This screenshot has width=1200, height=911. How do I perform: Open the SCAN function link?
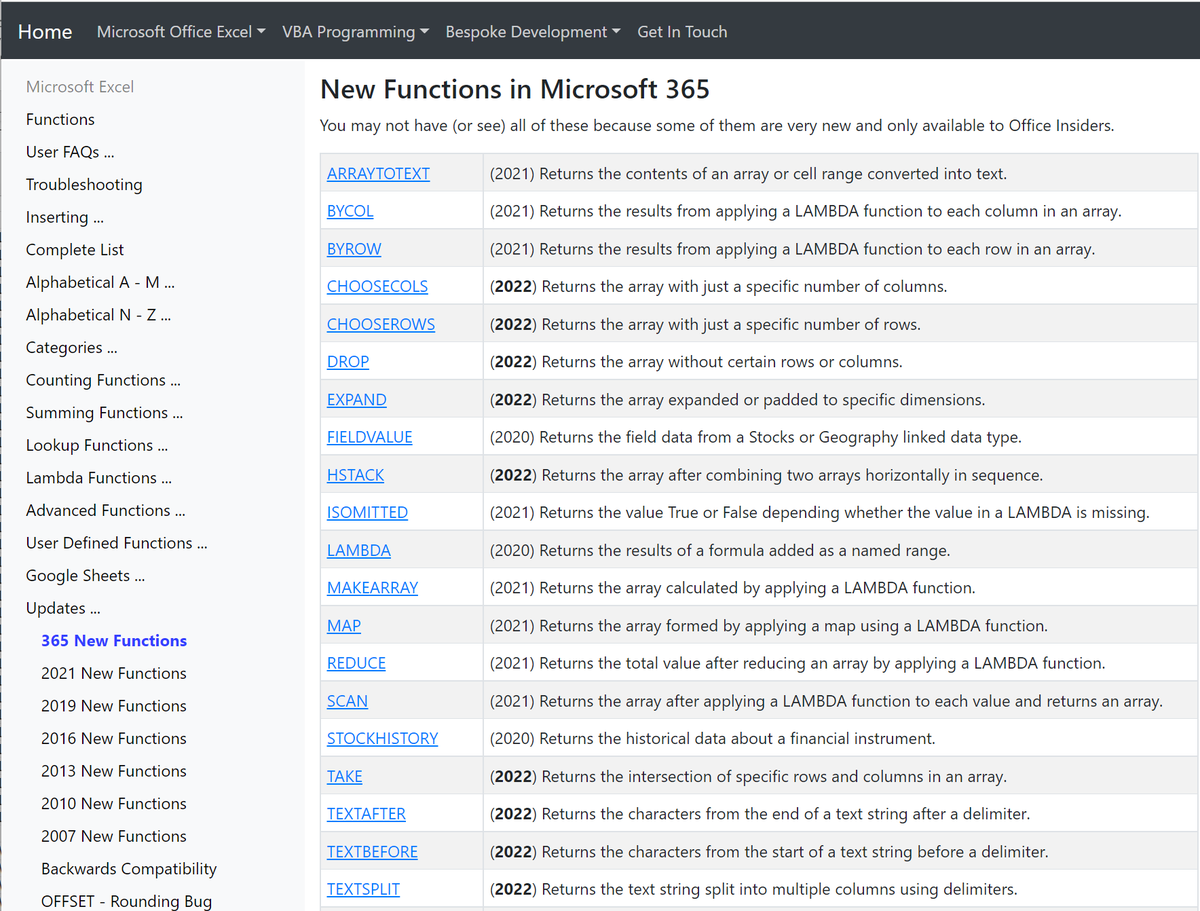347,701
